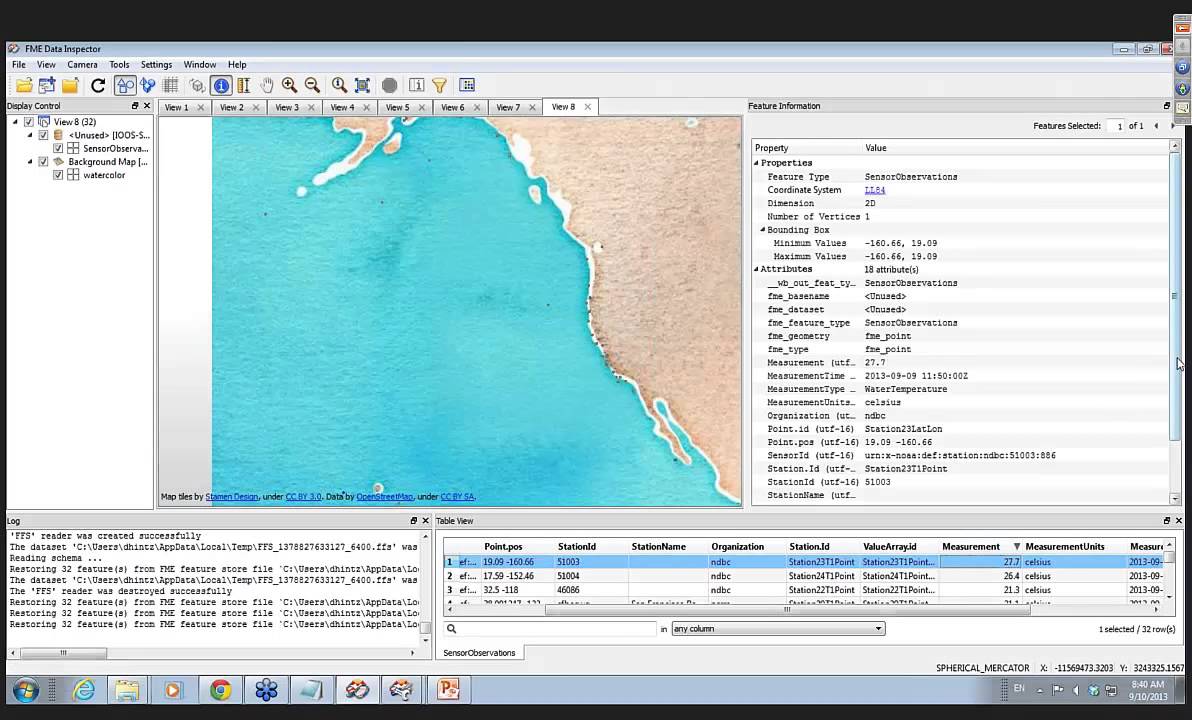The width and height of the screenshot is (1192, 720).
Task: Open the Camera menu
Action: coord(82,65)
